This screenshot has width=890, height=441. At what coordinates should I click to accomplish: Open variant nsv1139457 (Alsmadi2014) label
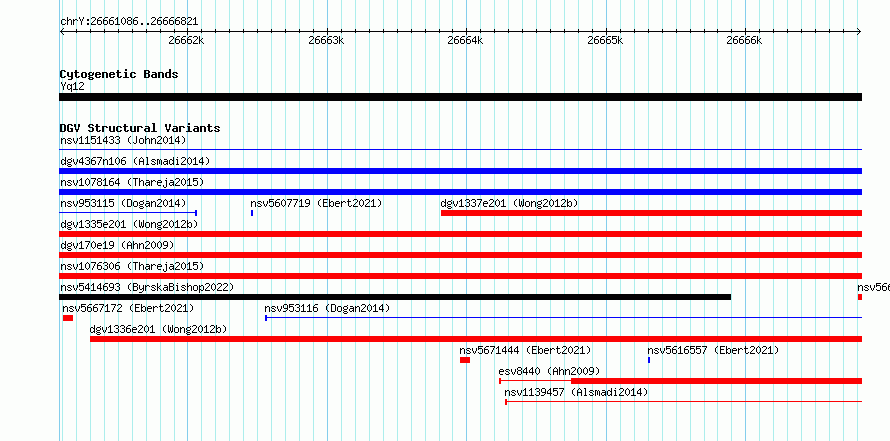click(x=576, y=392)
